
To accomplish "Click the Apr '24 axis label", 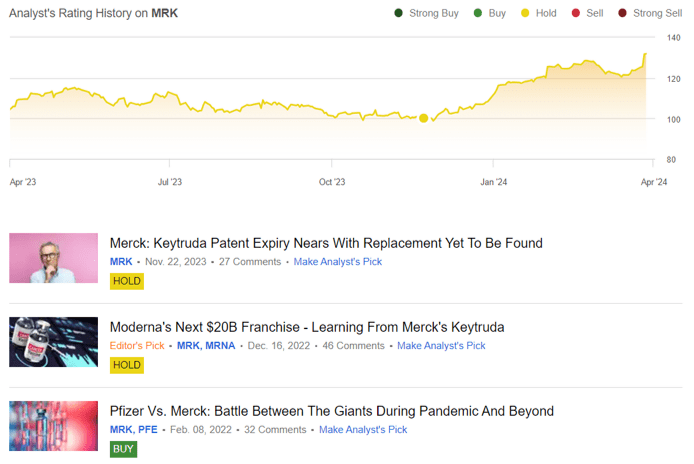I will (x=654, y=182).
